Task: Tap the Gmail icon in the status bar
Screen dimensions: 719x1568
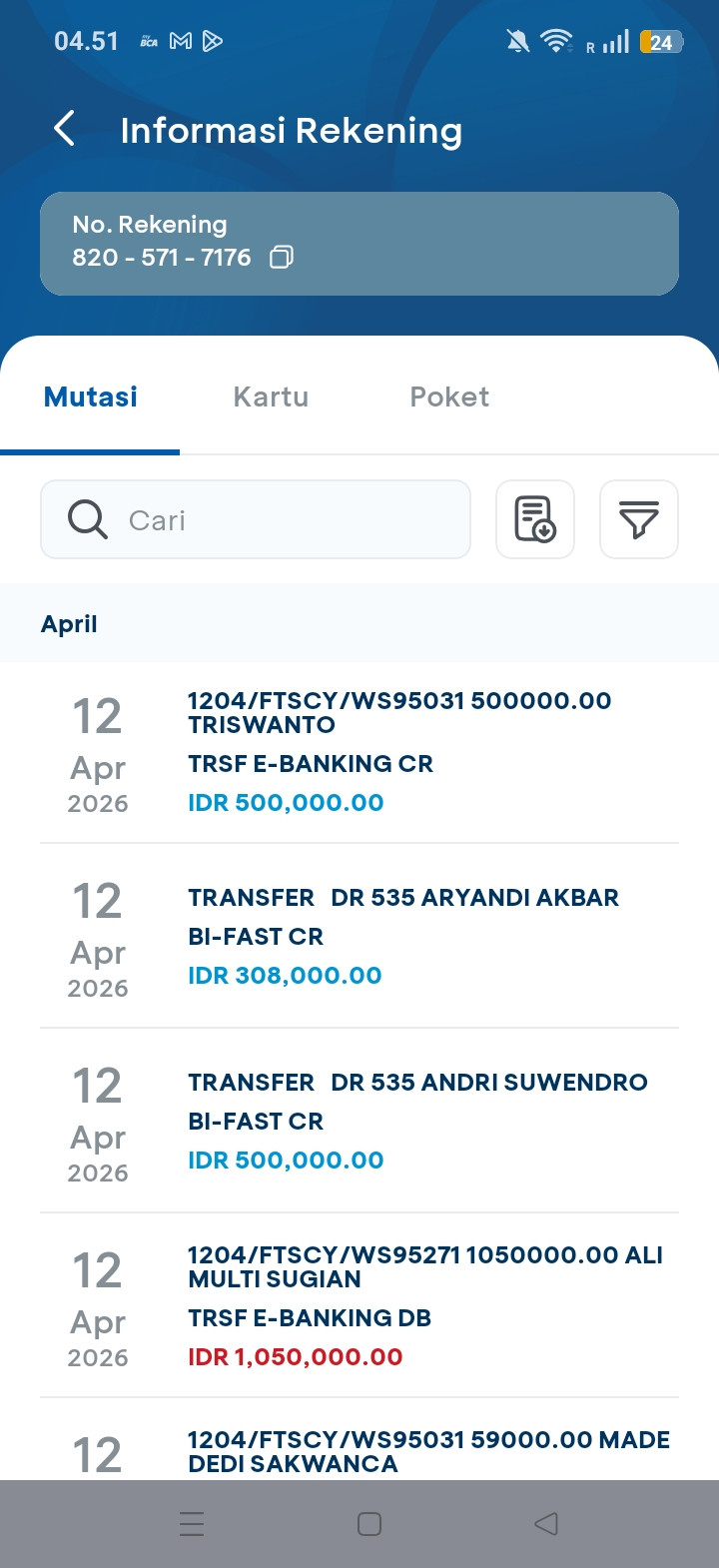Action: tap(181, 41)
